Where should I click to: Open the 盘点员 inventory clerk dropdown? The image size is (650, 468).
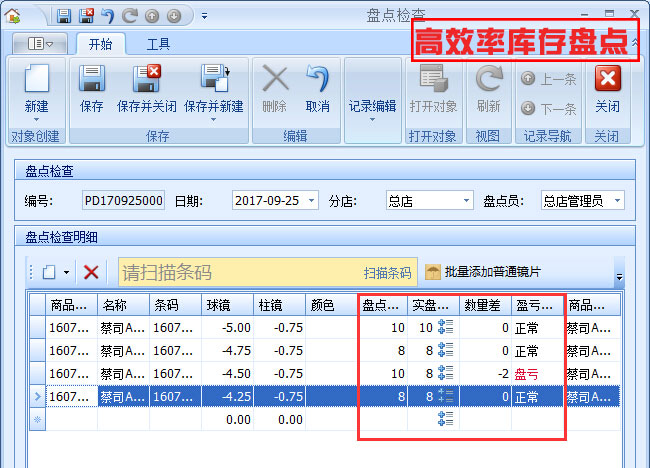point(617,201)
